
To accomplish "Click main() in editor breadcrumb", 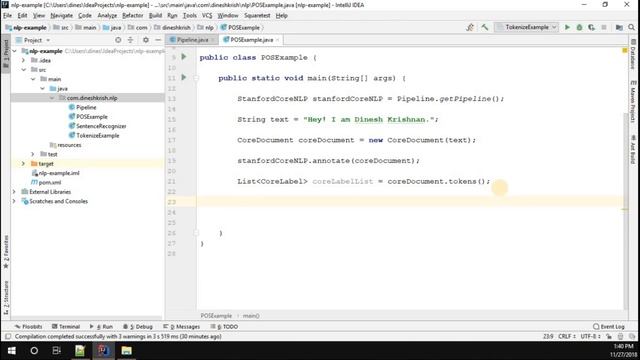I will 251,316.
